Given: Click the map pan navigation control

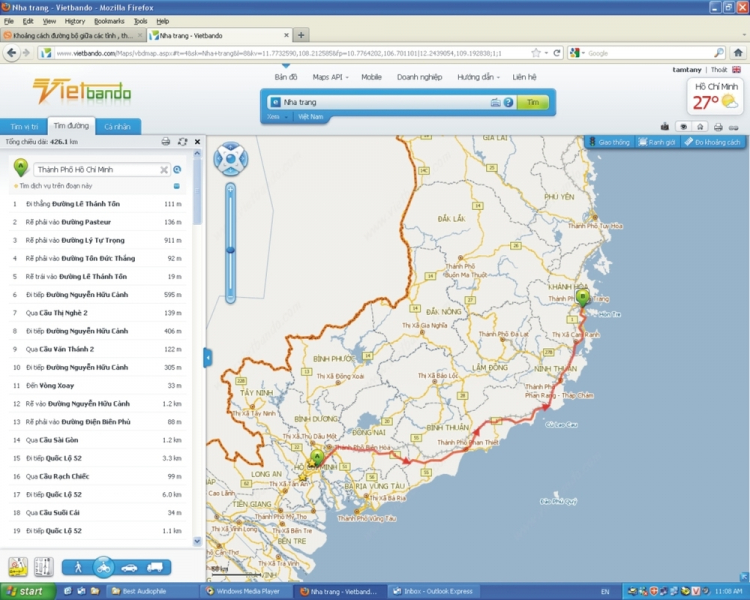Looking at the screenshot, I should pos(231,158).
